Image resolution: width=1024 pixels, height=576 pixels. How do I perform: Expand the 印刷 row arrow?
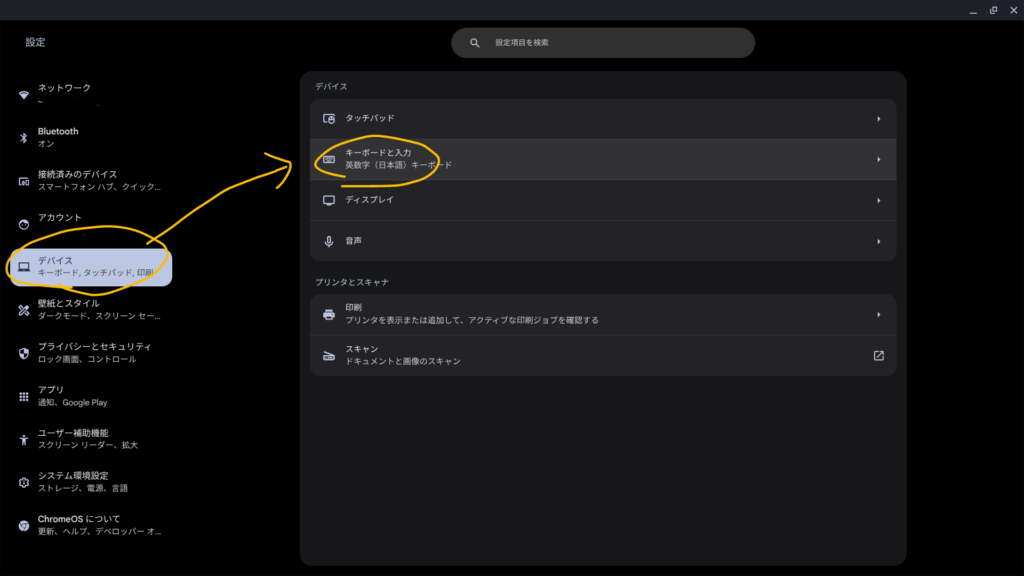878,314
